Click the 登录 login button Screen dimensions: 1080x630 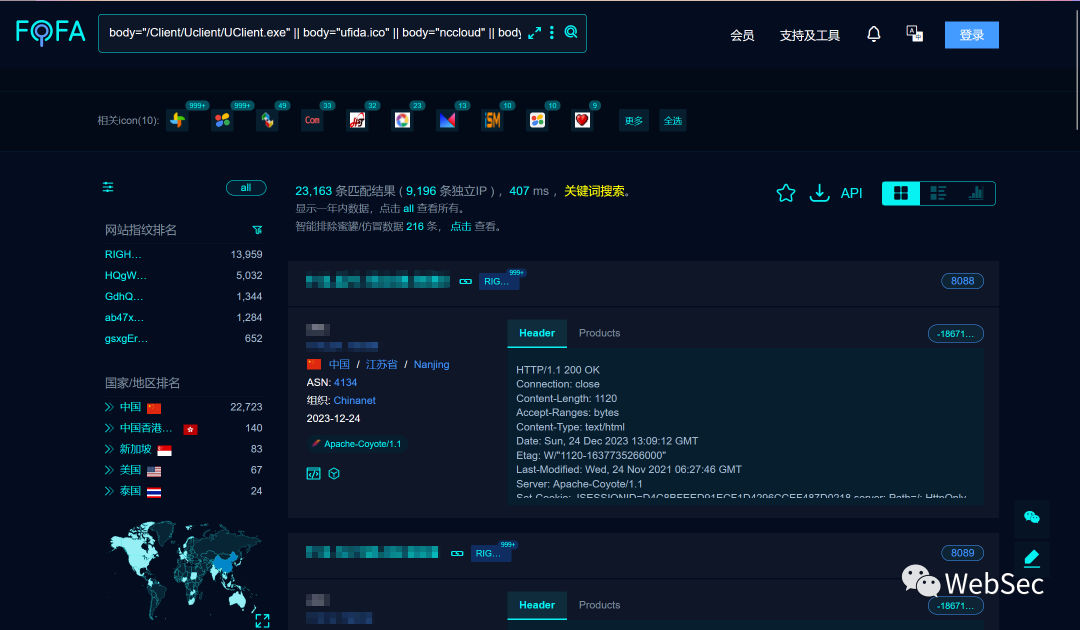[971, 35]
